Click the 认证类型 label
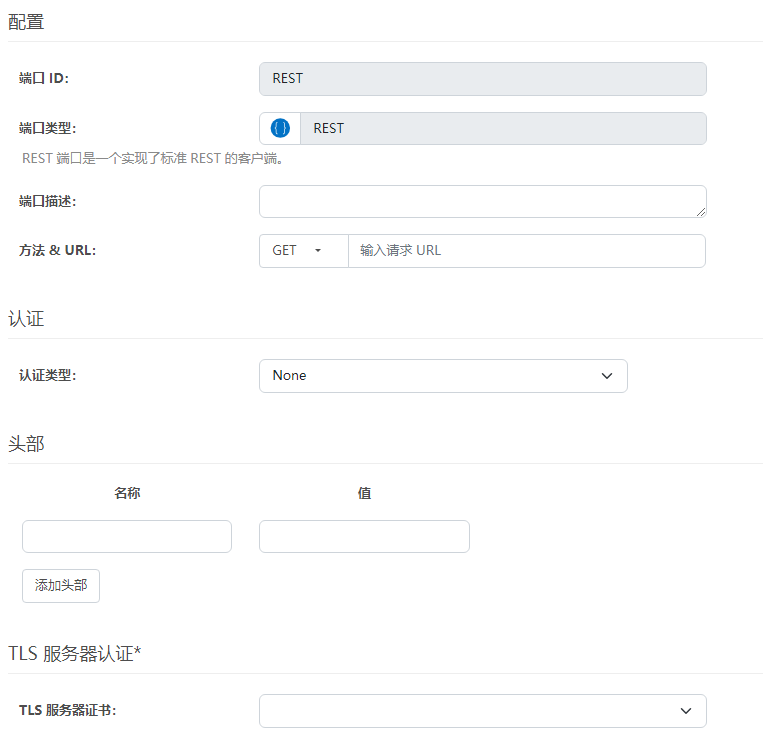Viewport: 763px width, 741px height. click(x=48, y=375)
